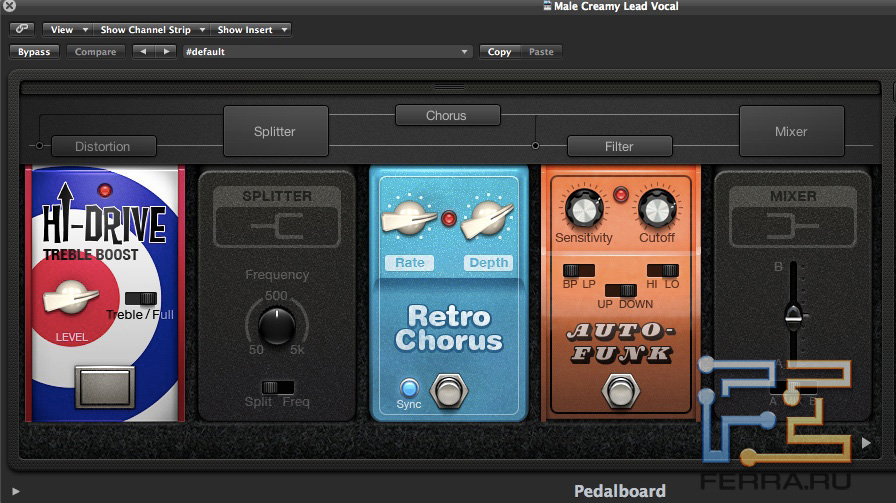Click the Auto-Funk Cutoff knob
Viewport: 896px width, 503px height.
656,209
